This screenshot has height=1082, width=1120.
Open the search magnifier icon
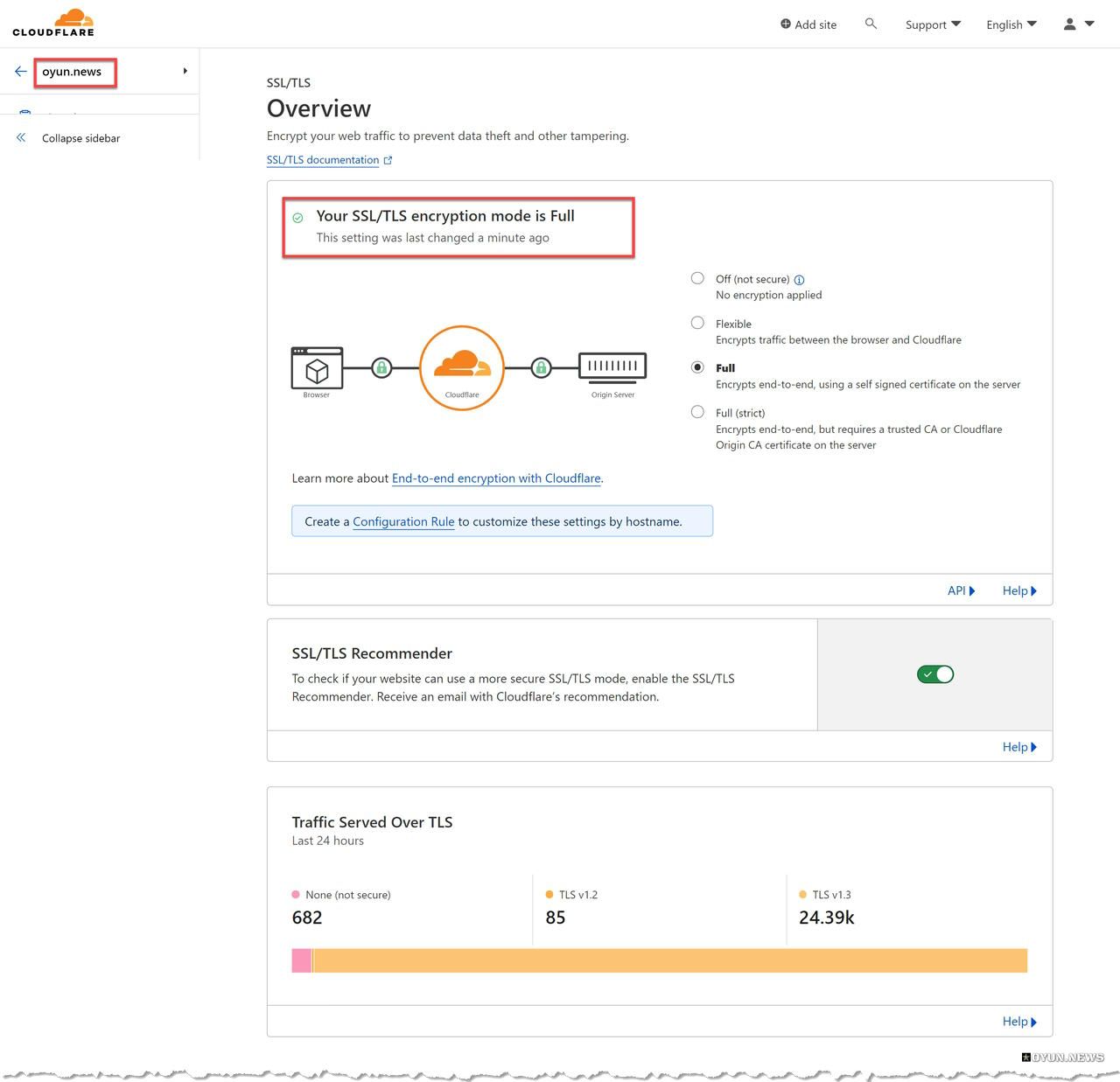click(871, 24)
